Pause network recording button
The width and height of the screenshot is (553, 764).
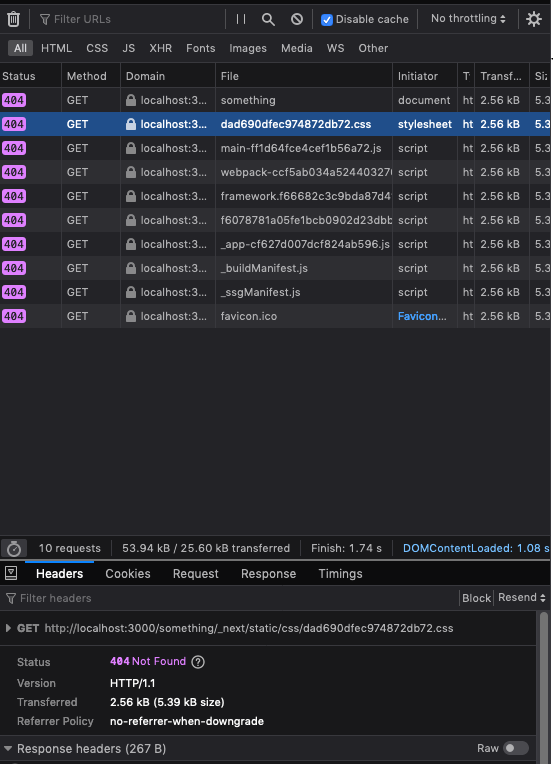click(241, 19)
